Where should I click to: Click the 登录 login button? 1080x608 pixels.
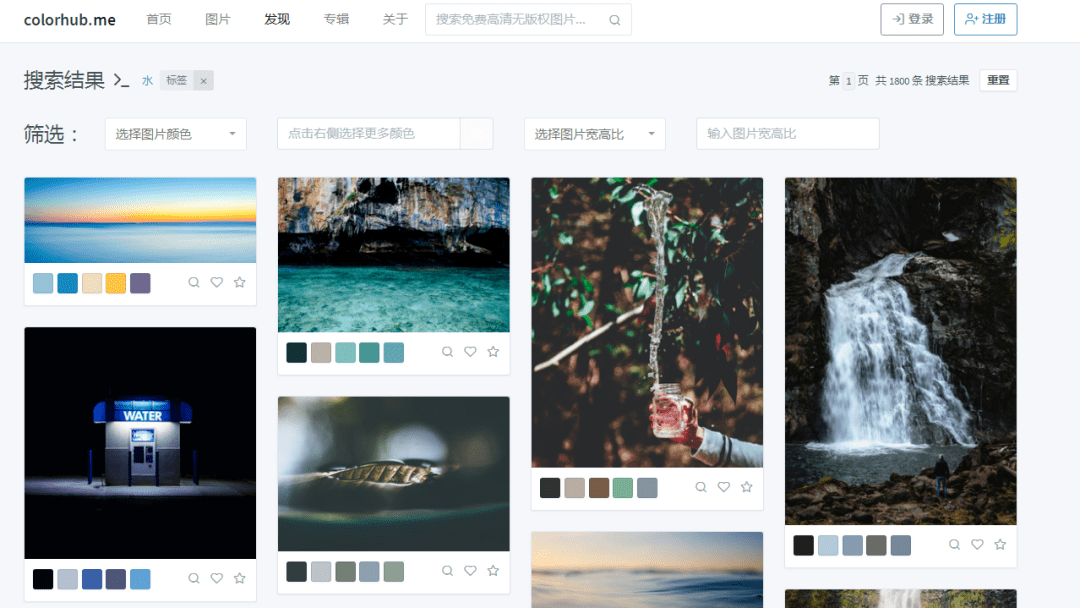click(x=912, y=19)
